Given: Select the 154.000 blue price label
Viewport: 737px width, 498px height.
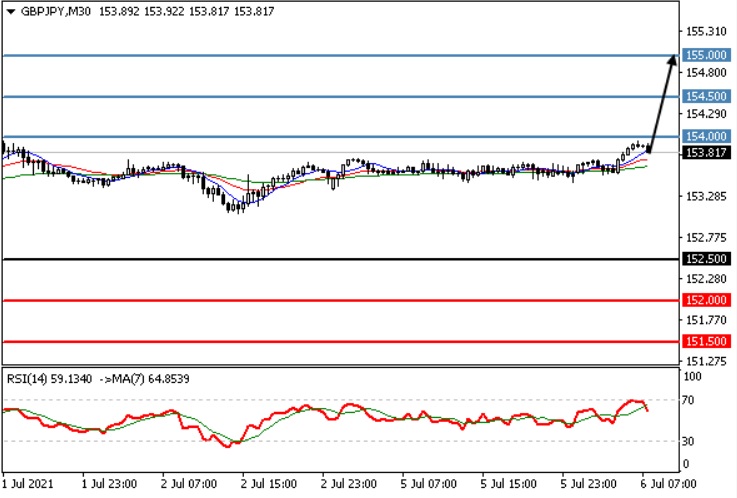Looking at the screenshot, I should (706, 136).
